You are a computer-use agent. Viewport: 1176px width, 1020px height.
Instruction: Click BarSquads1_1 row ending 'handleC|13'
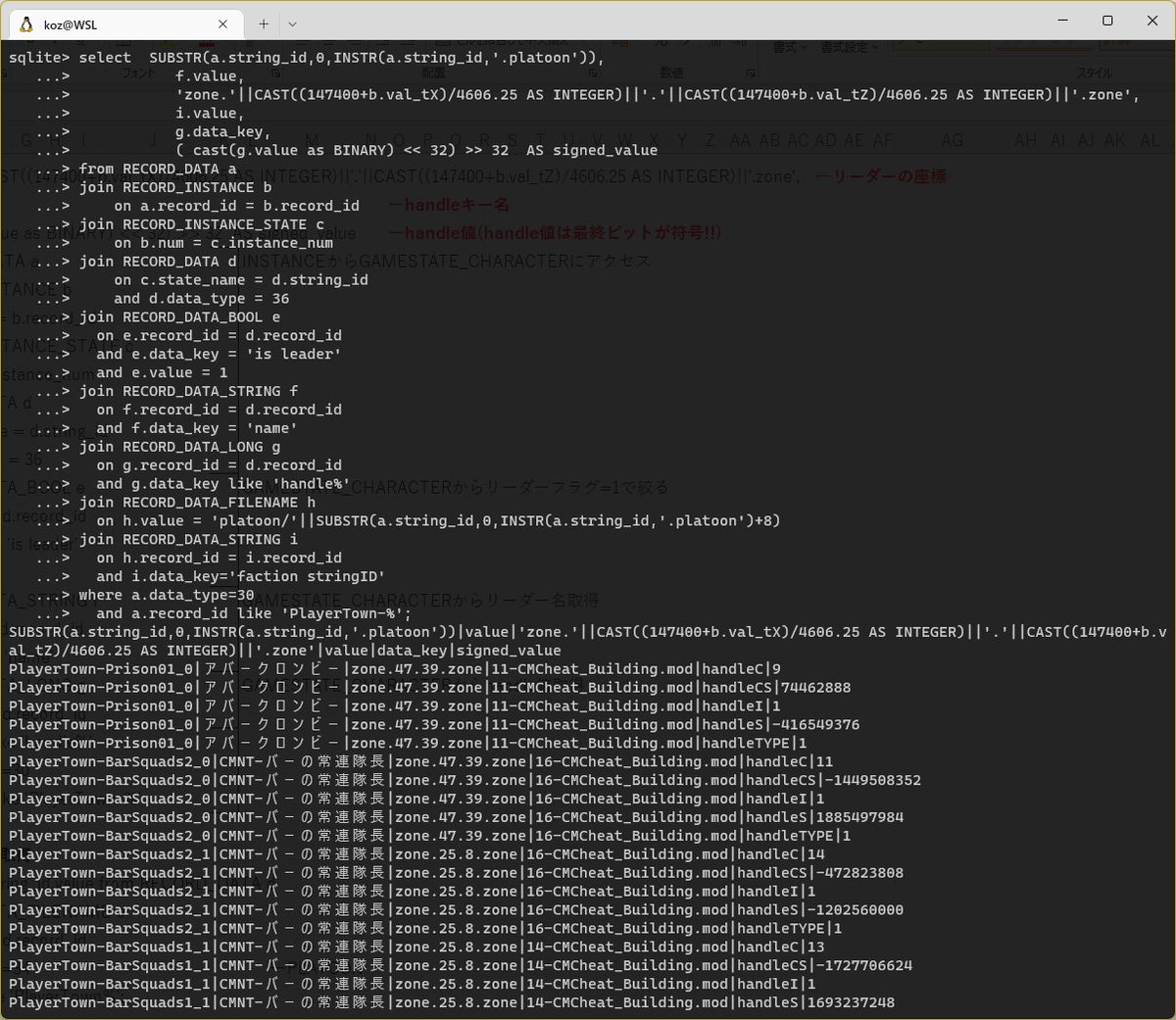[x=416, y=948]
